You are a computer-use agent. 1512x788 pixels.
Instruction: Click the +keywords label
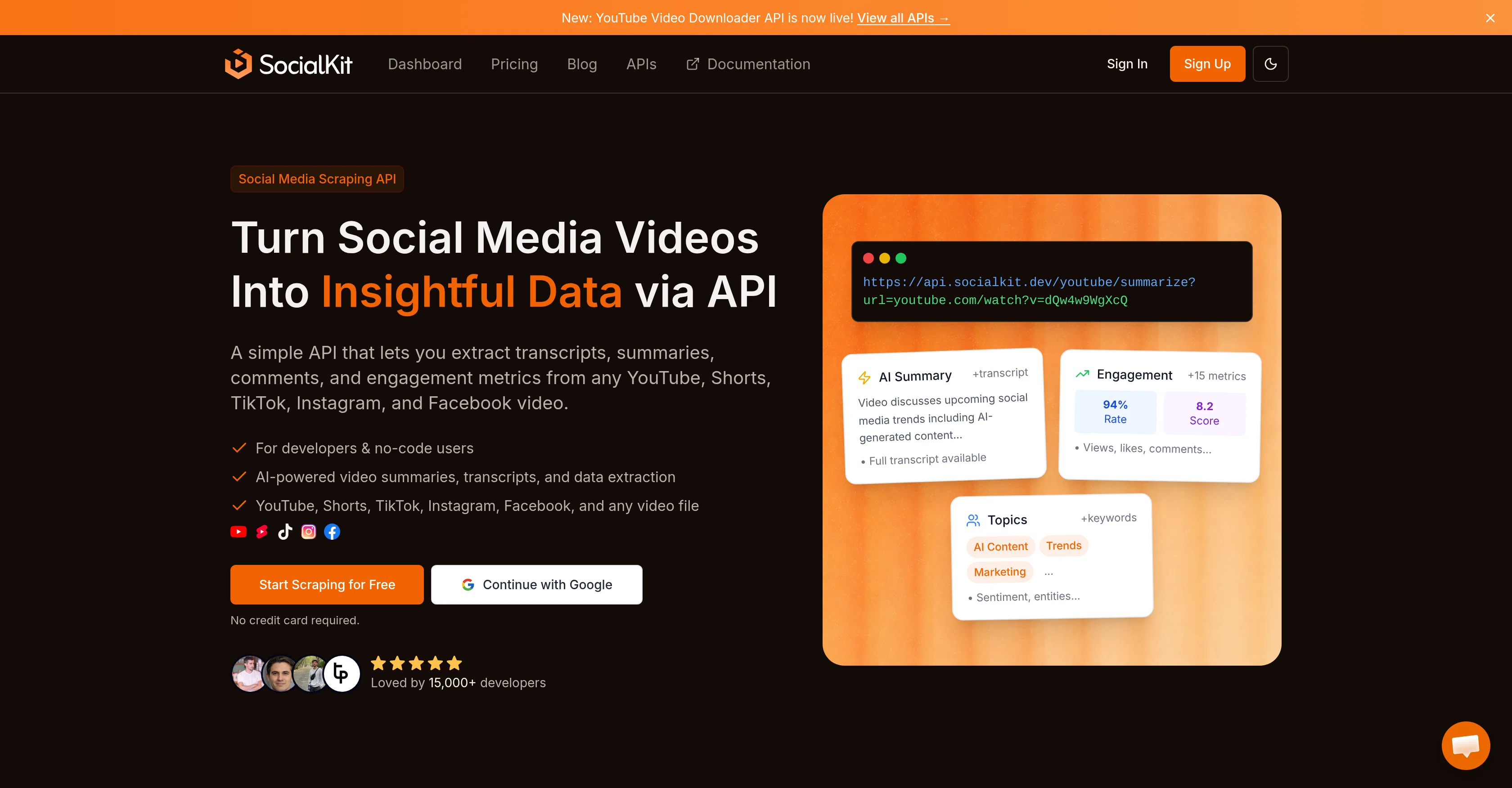click(1108, 518)
